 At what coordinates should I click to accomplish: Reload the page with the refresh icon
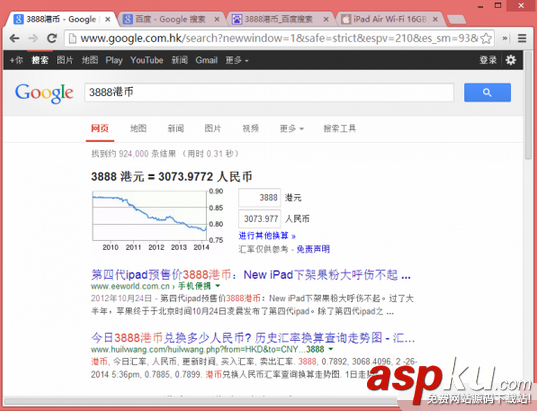pos(52,38)
